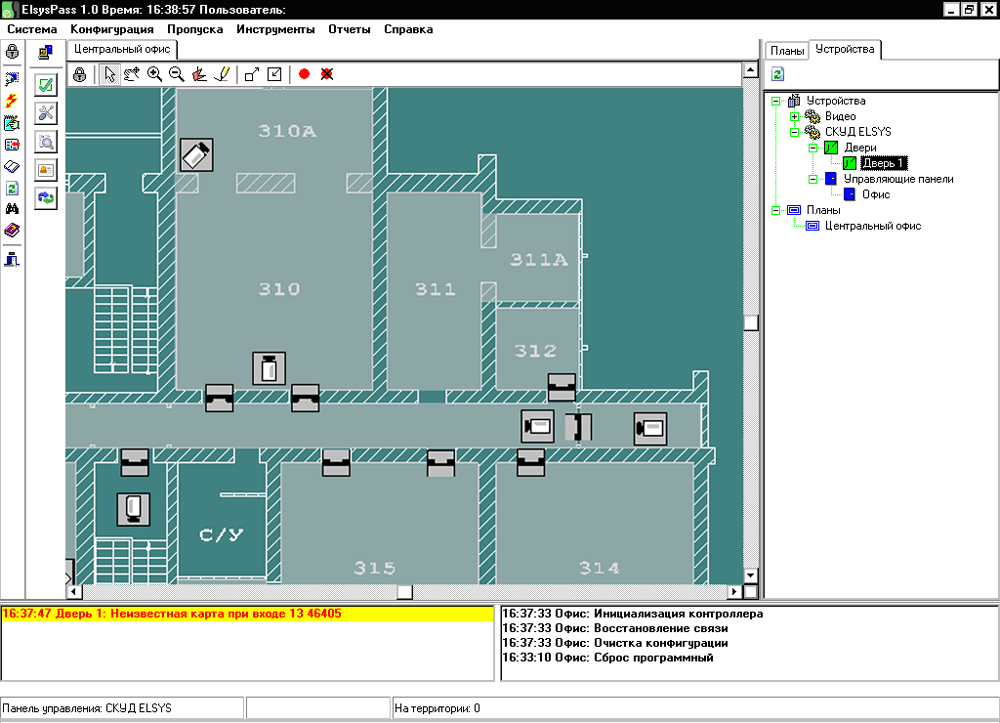Viewport: 1000px width, 723px height.
Task: Click the lightning bolt sidebar icon
Action: click(x=13, y=100)
